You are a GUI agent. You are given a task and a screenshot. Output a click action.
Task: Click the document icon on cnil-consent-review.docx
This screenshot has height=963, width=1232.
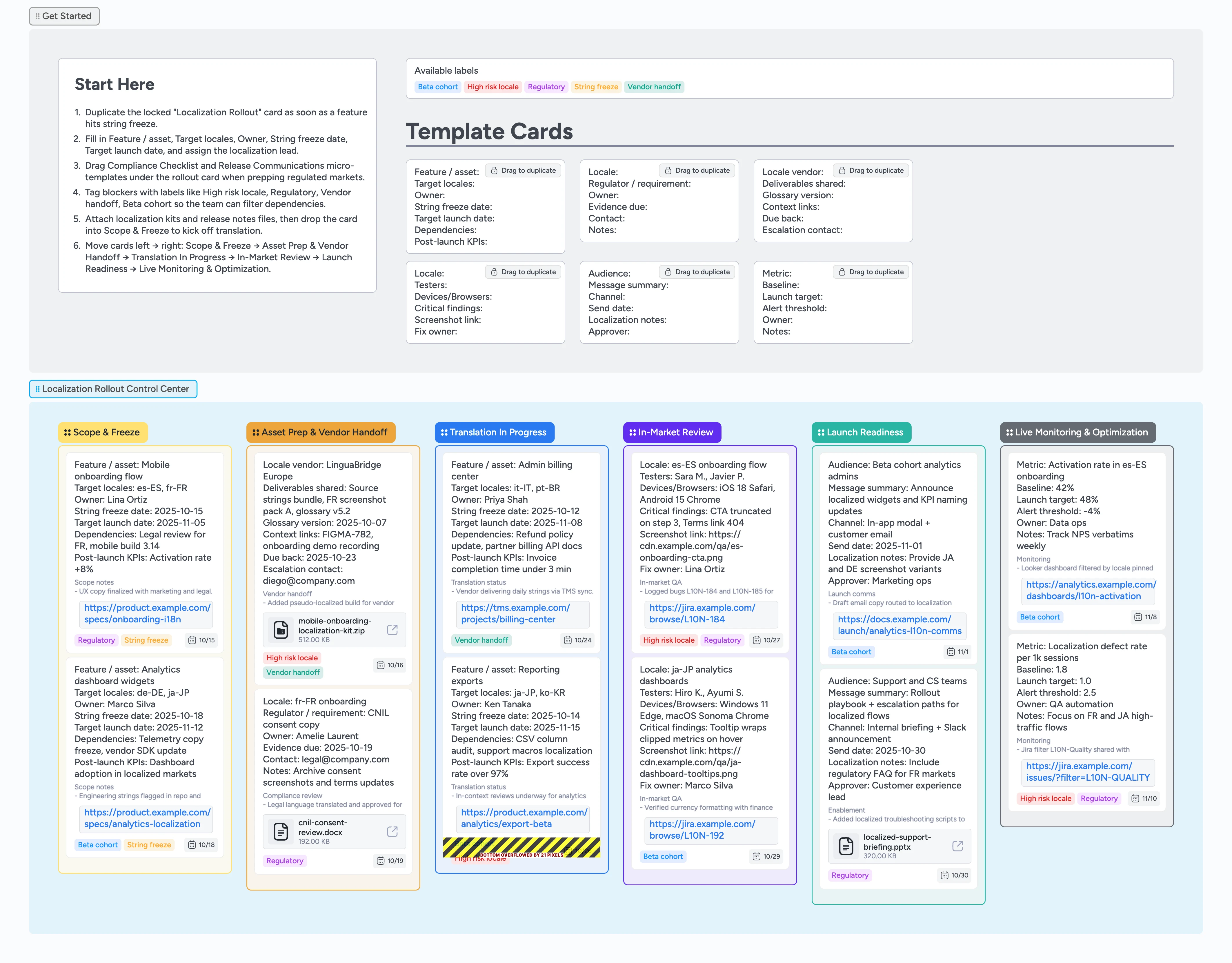coord(280,832)
